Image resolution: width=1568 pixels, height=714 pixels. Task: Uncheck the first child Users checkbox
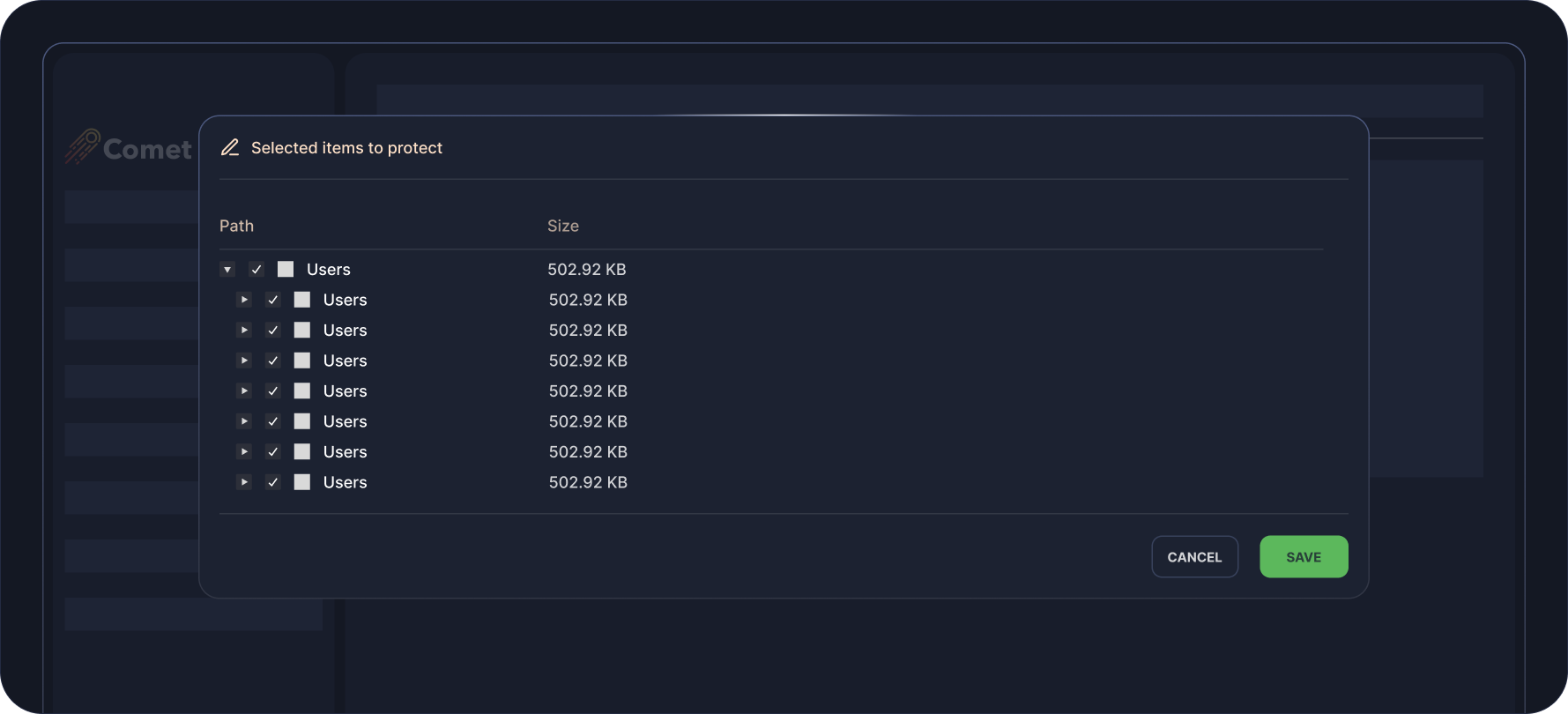tap(273, 300)
